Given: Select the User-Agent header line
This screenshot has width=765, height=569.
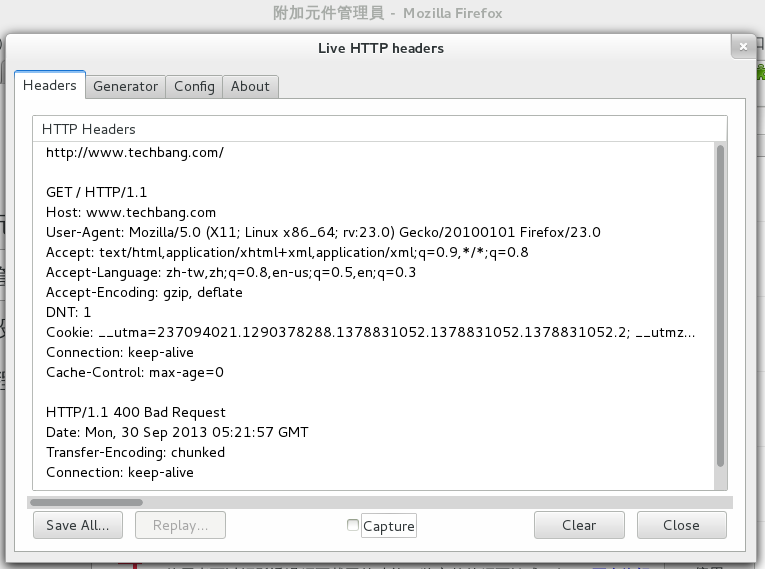Looking at the screenshot, I should coord(323,232).
